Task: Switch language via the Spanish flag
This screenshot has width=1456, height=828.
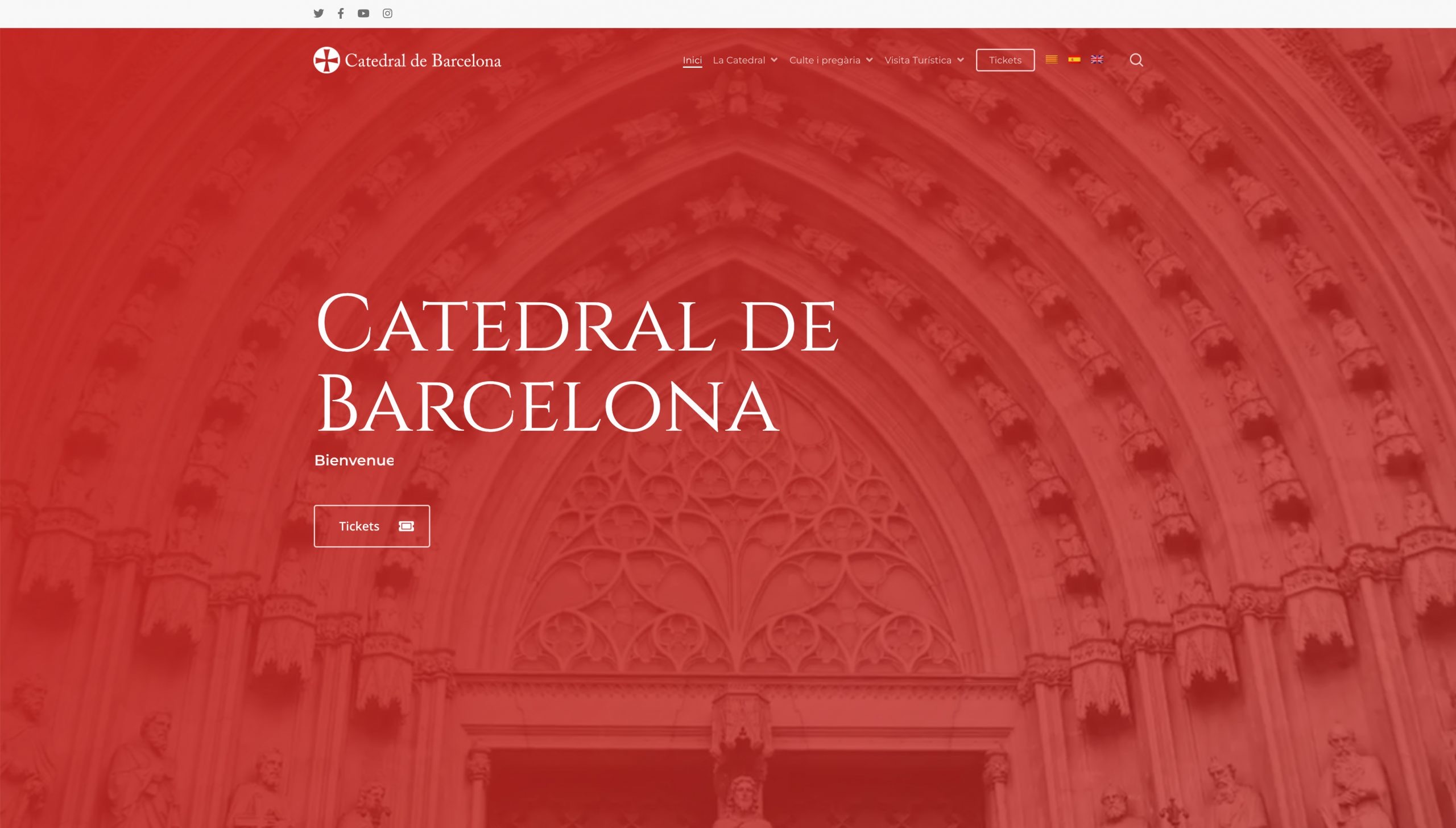Action: (1074, 59)
